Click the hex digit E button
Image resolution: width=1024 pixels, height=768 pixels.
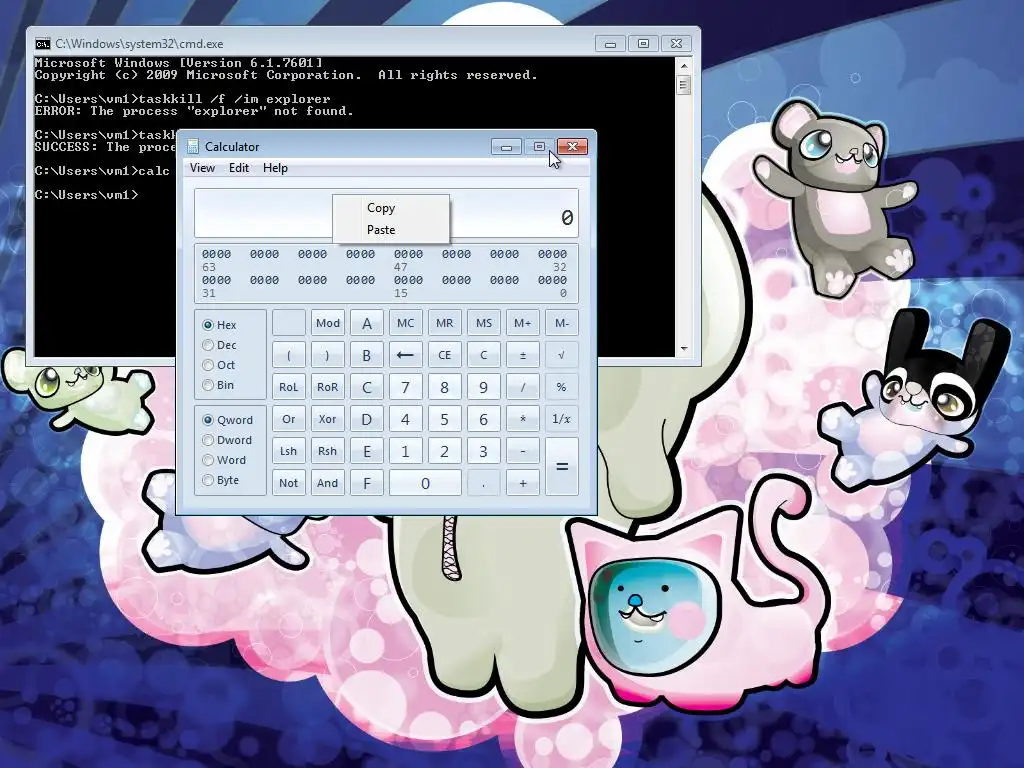click(x=366, y=451)
